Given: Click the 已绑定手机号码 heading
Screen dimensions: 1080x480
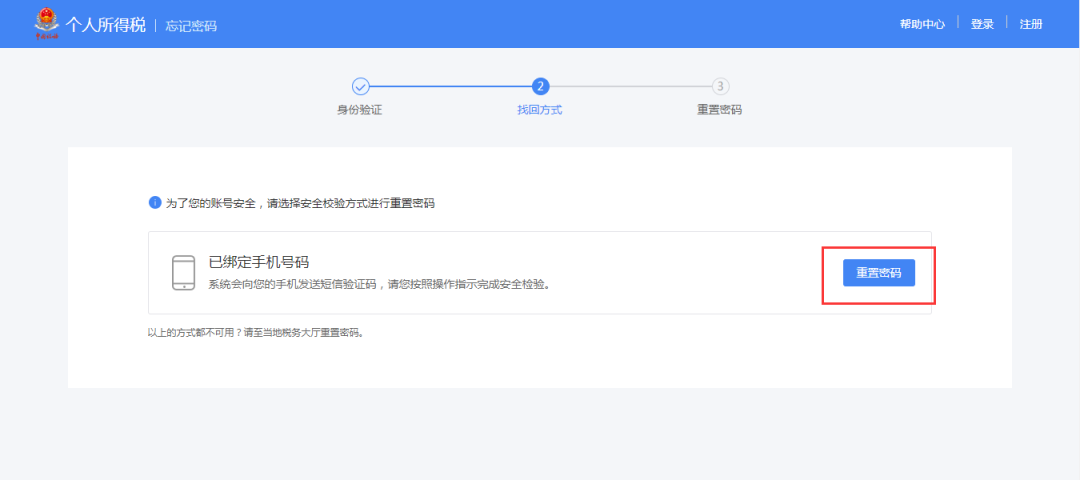Looking at the screenshot, I should point(258,263).
